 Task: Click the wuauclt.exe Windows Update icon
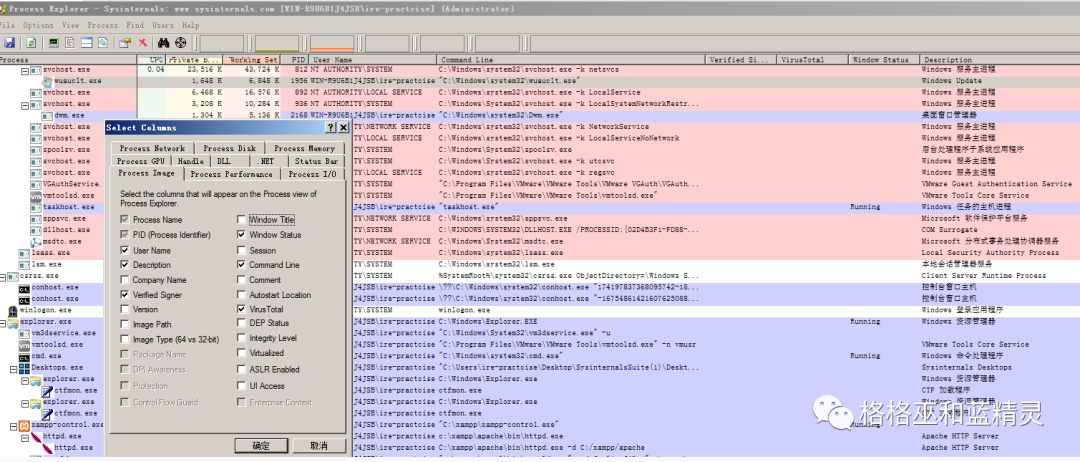(x=48, y=81)
